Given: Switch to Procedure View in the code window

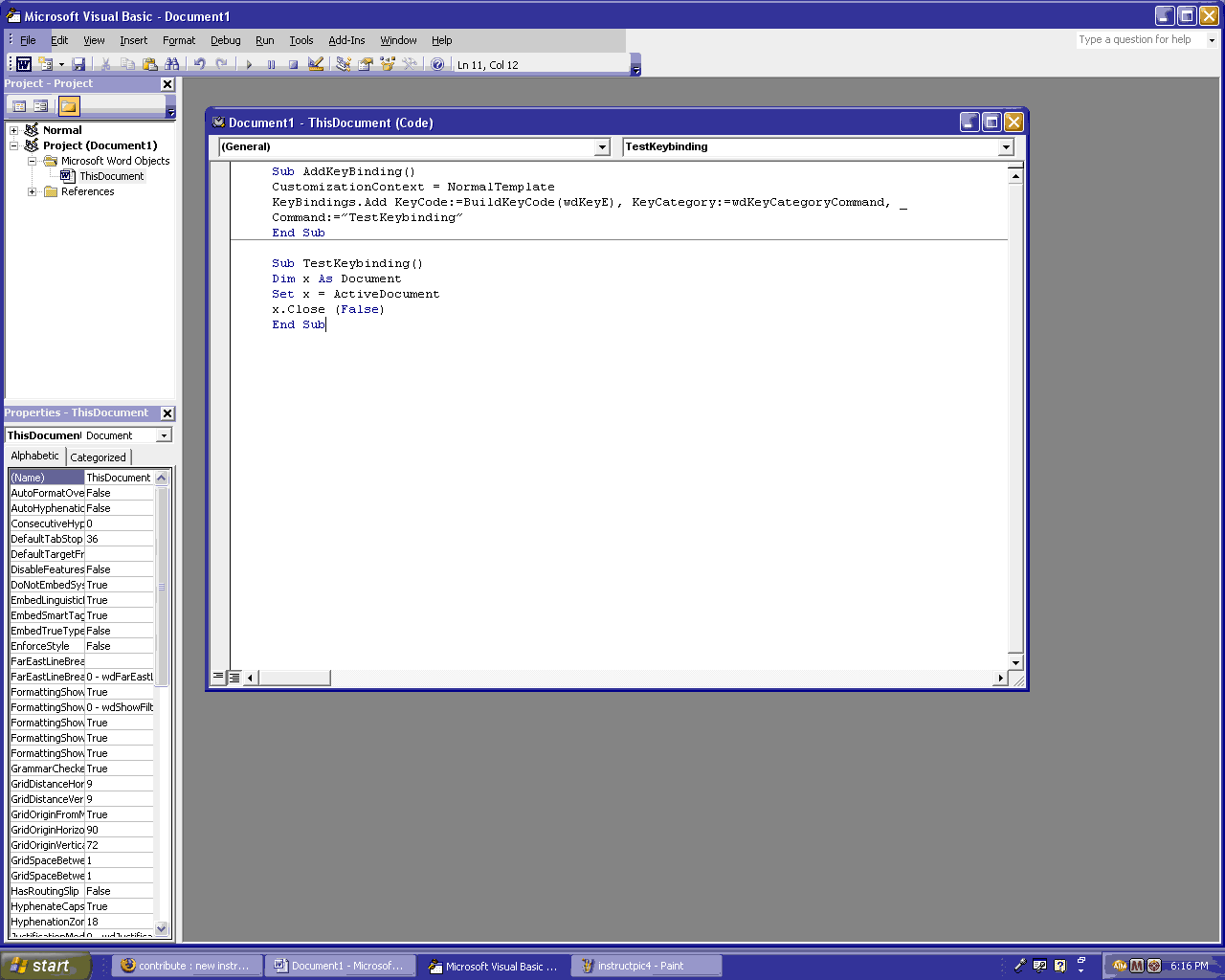Looking at the screenshot, I should [x=218, y=677].
